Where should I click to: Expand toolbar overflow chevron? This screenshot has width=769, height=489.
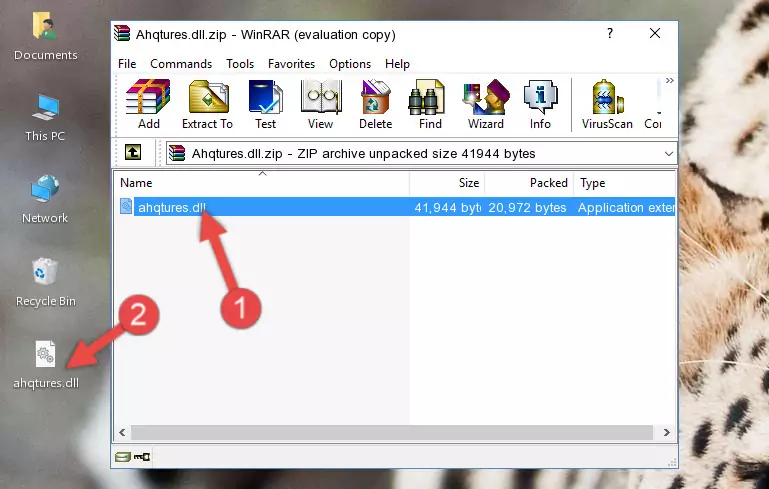pos(669,80)
